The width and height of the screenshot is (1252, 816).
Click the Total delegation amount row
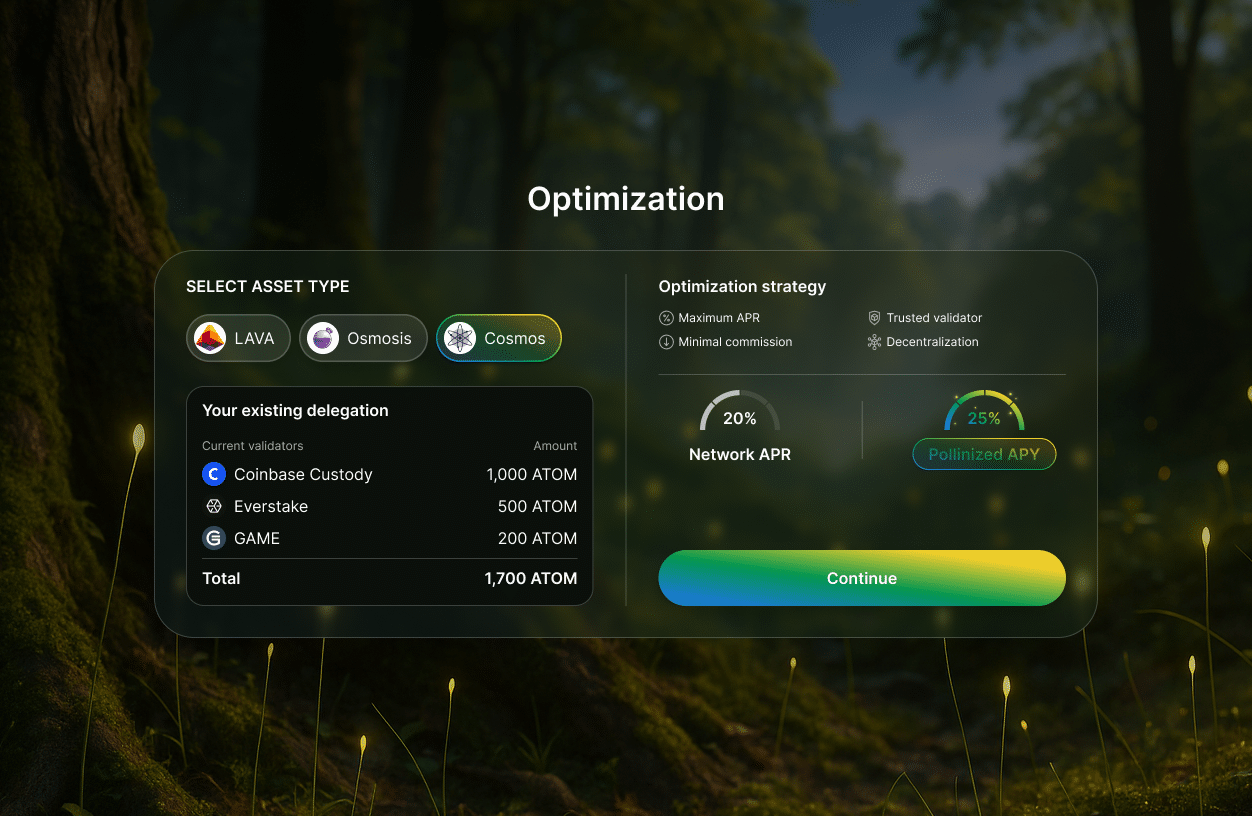pyautogui.click(x=390, y=578)
